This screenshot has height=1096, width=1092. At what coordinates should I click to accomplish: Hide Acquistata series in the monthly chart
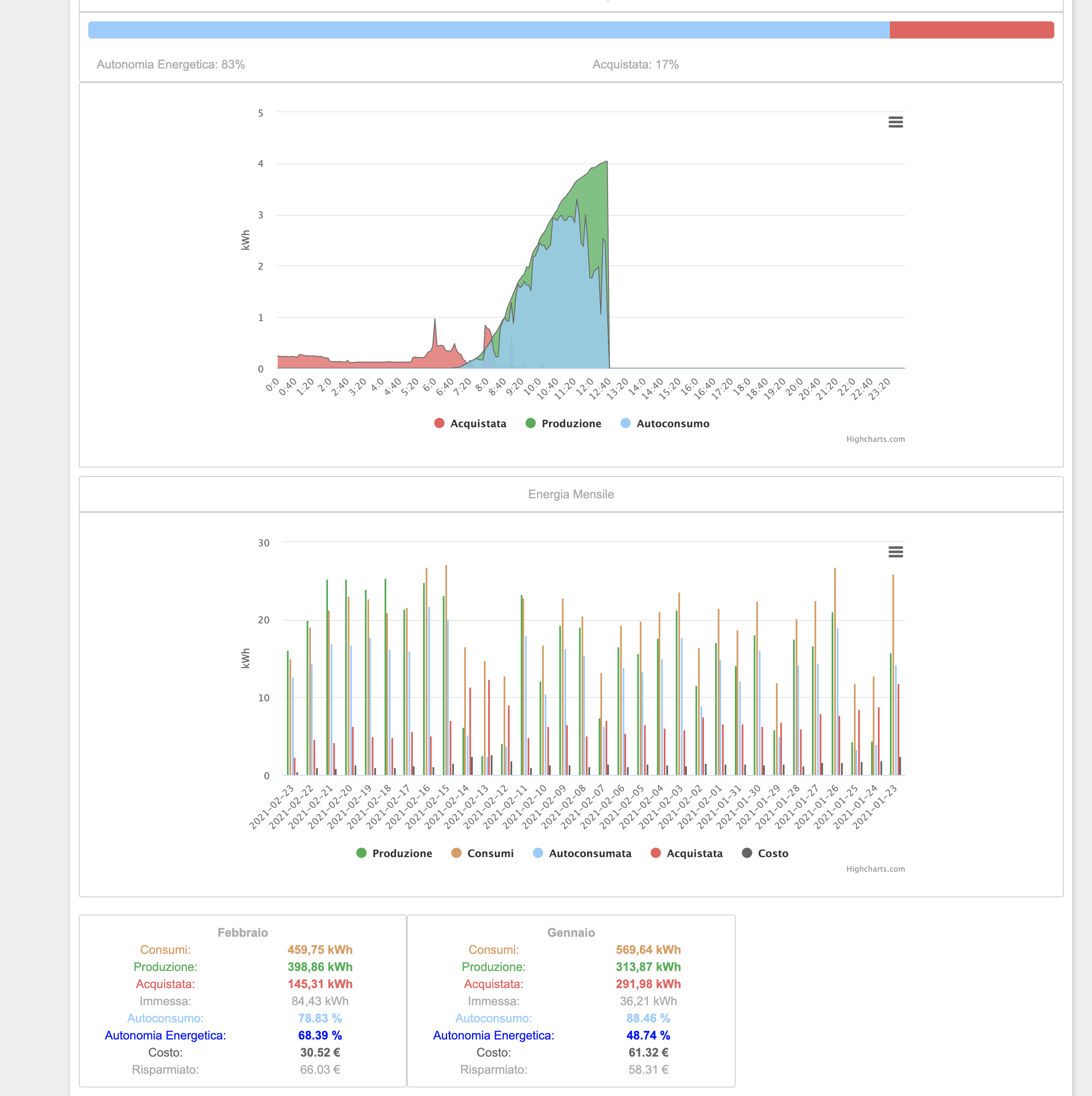[694, 853]
